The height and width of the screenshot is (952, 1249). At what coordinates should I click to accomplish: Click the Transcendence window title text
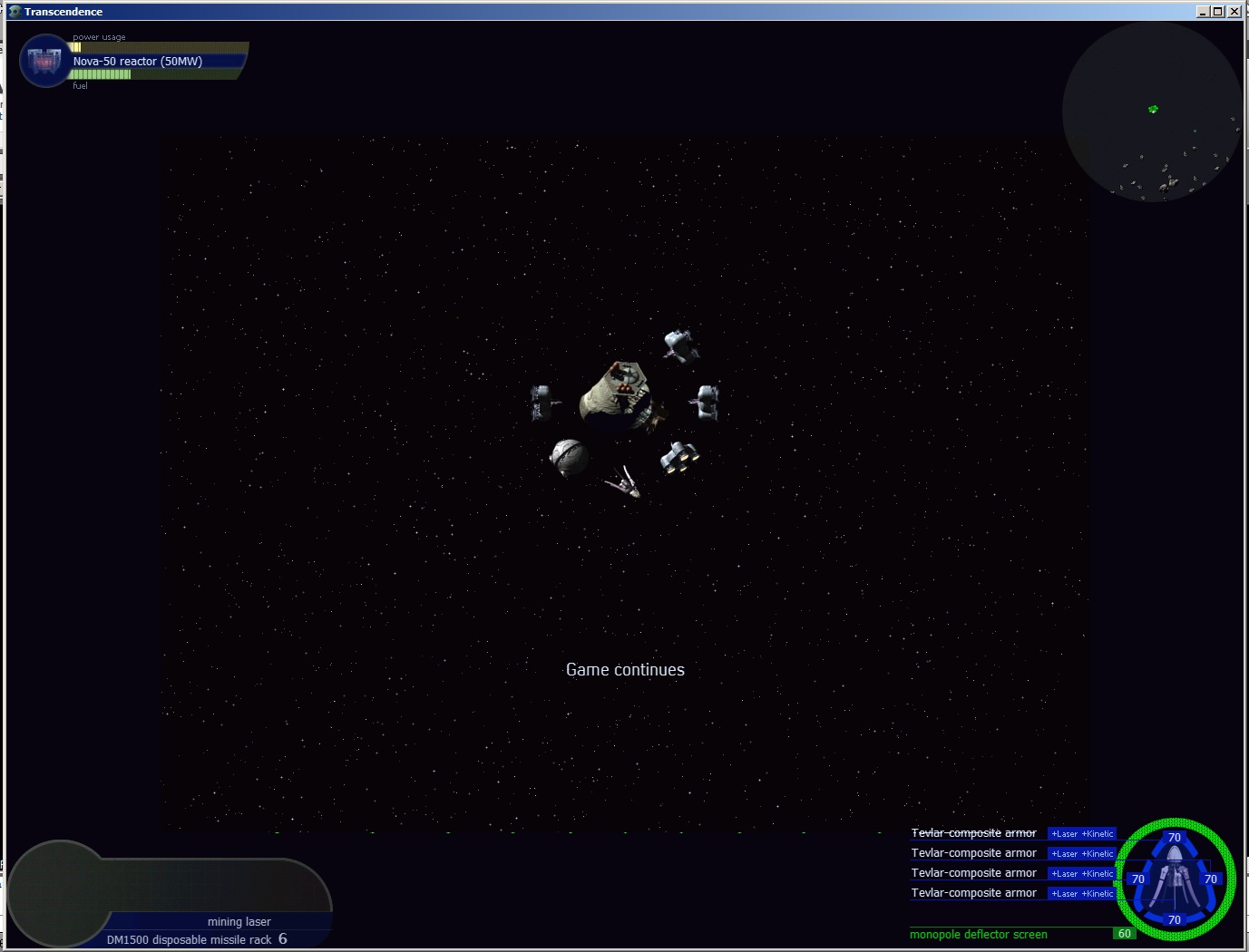[x=63, y=12]
